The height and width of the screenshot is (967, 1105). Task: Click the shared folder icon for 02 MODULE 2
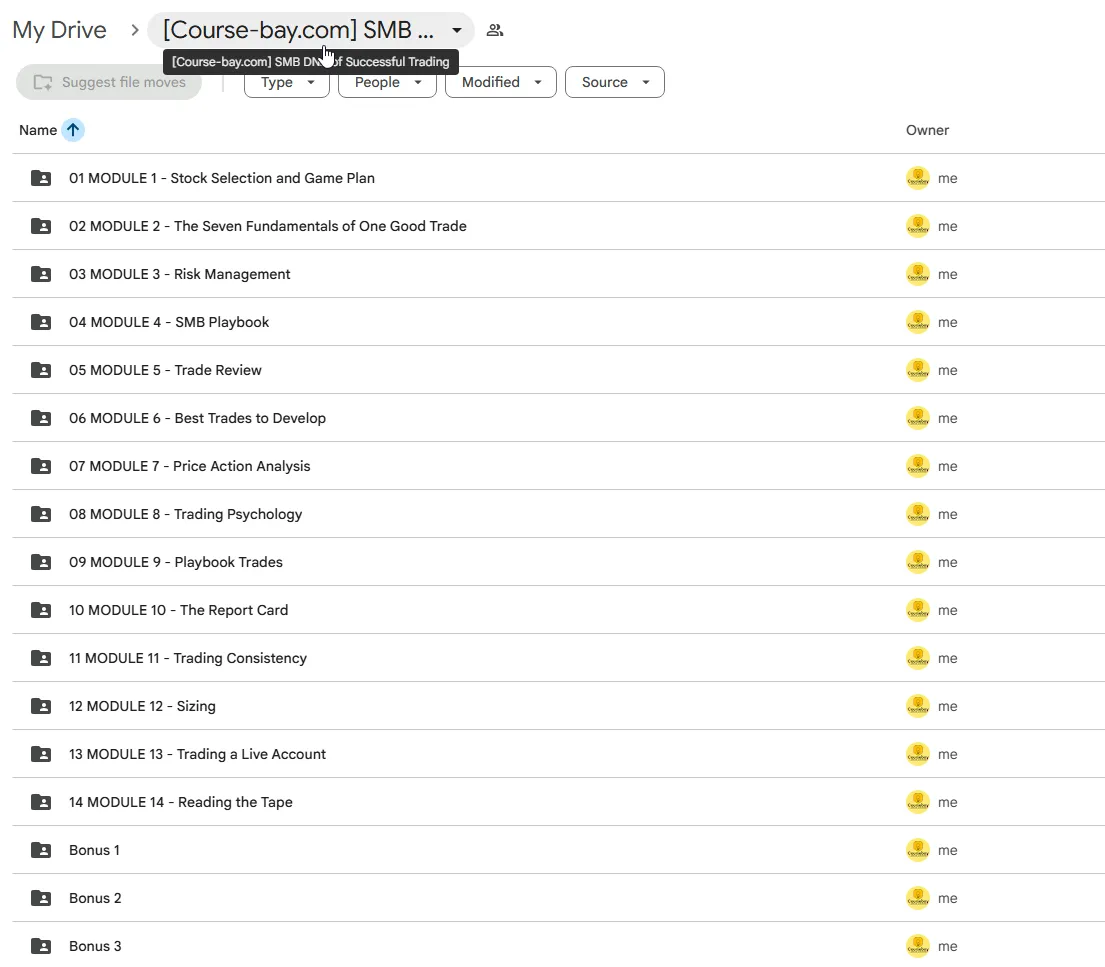pos(41,226)
